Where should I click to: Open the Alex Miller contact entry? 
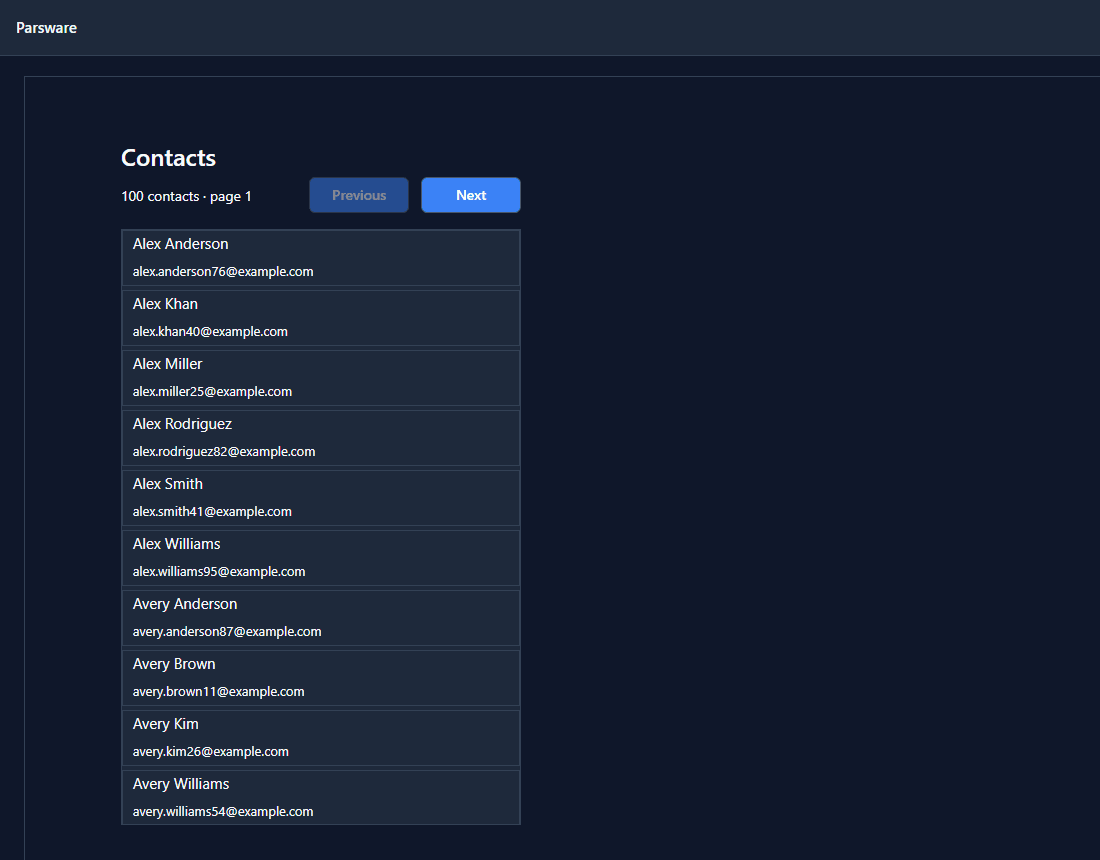tap(321, 377)
